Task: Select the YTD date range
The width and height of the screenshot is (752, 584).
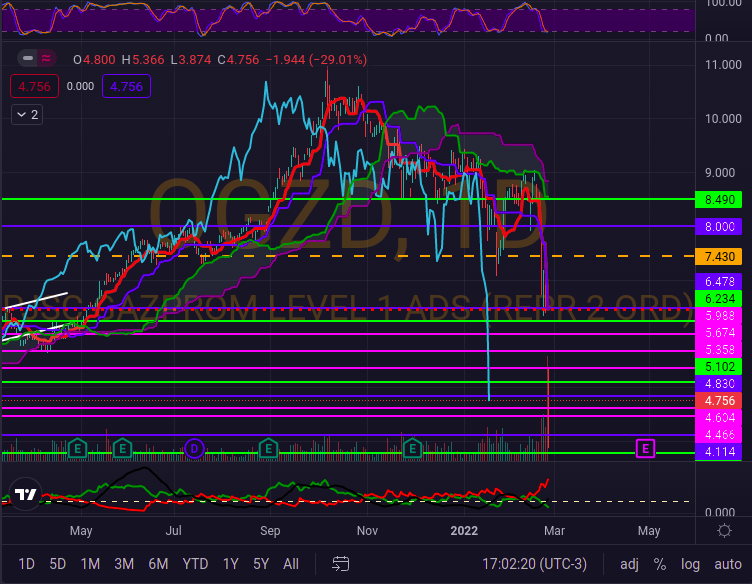Action: (x=194, y=564)
